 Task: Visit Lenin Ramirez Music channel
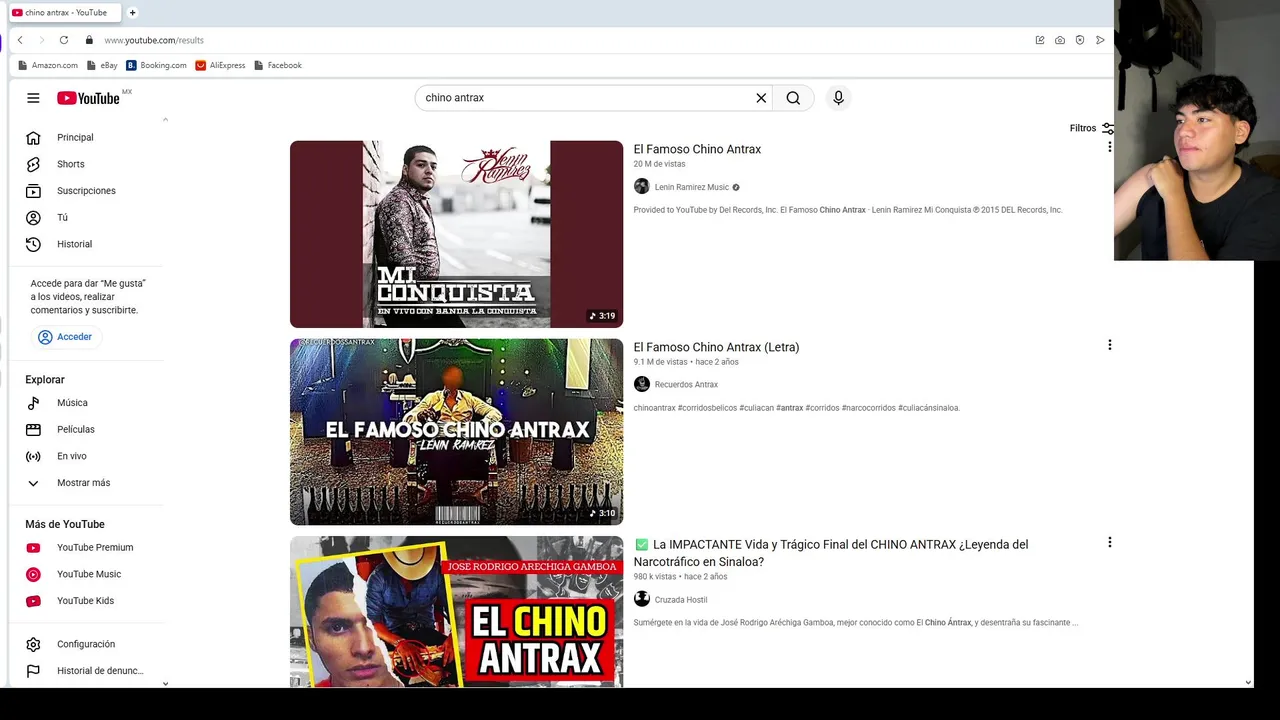[x=692, y=187]
